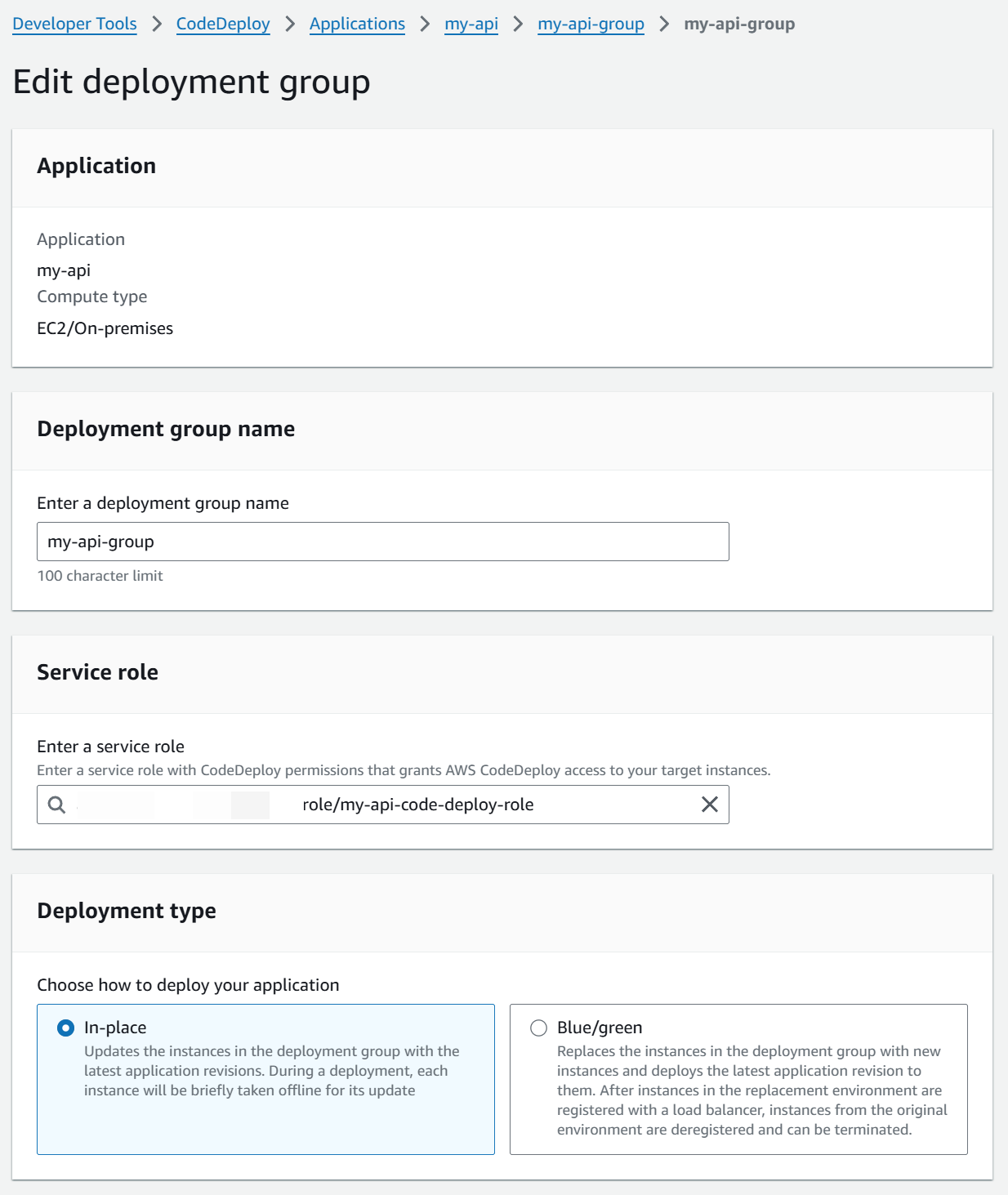Click the EC2/On-premises compute type text
The height and width of the screenshot is (1195, 1008).
pos(105,328)
